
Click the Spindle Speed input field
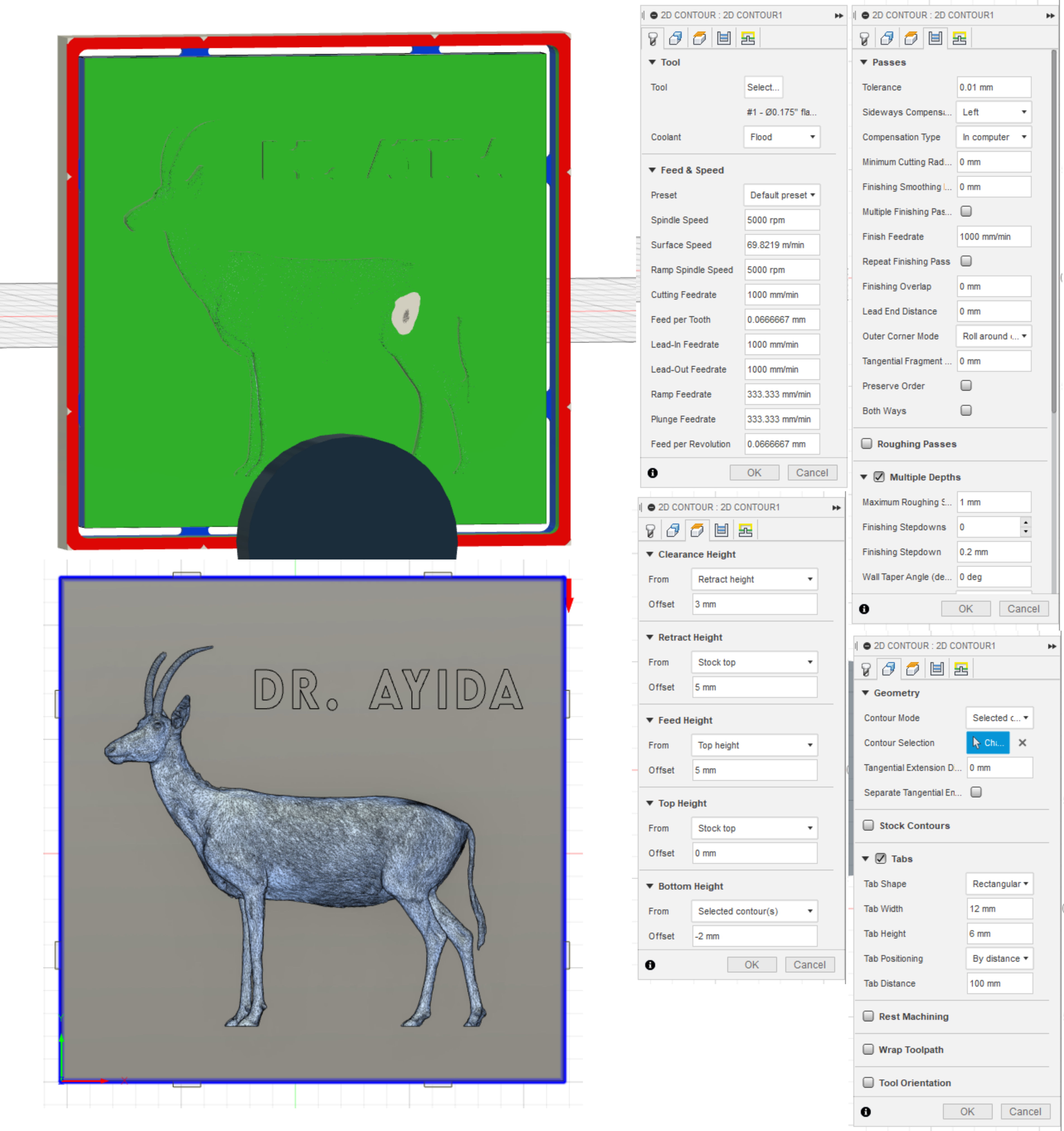pyautogui.click(x=781, y=220)
